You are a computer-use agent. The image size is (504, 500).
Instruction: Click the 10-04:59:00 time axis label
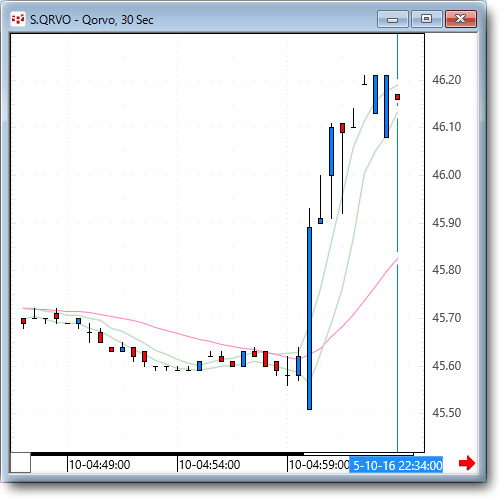319,465
